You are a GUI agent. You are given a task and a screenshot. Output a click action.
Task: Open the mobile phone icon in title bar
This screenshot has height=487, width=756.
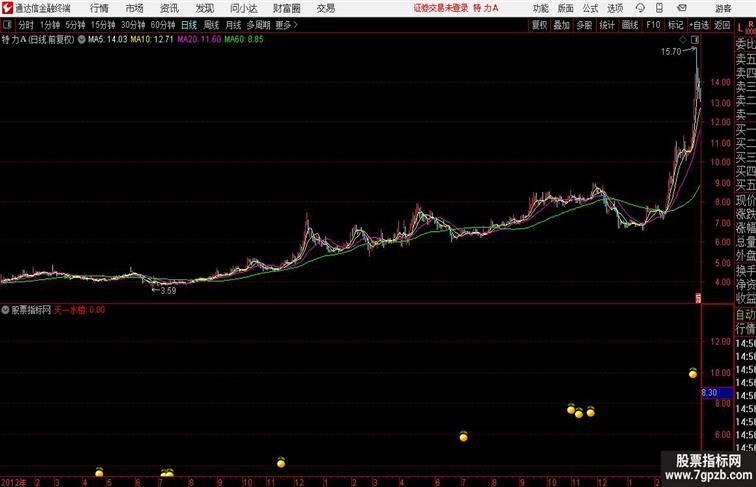659,8
